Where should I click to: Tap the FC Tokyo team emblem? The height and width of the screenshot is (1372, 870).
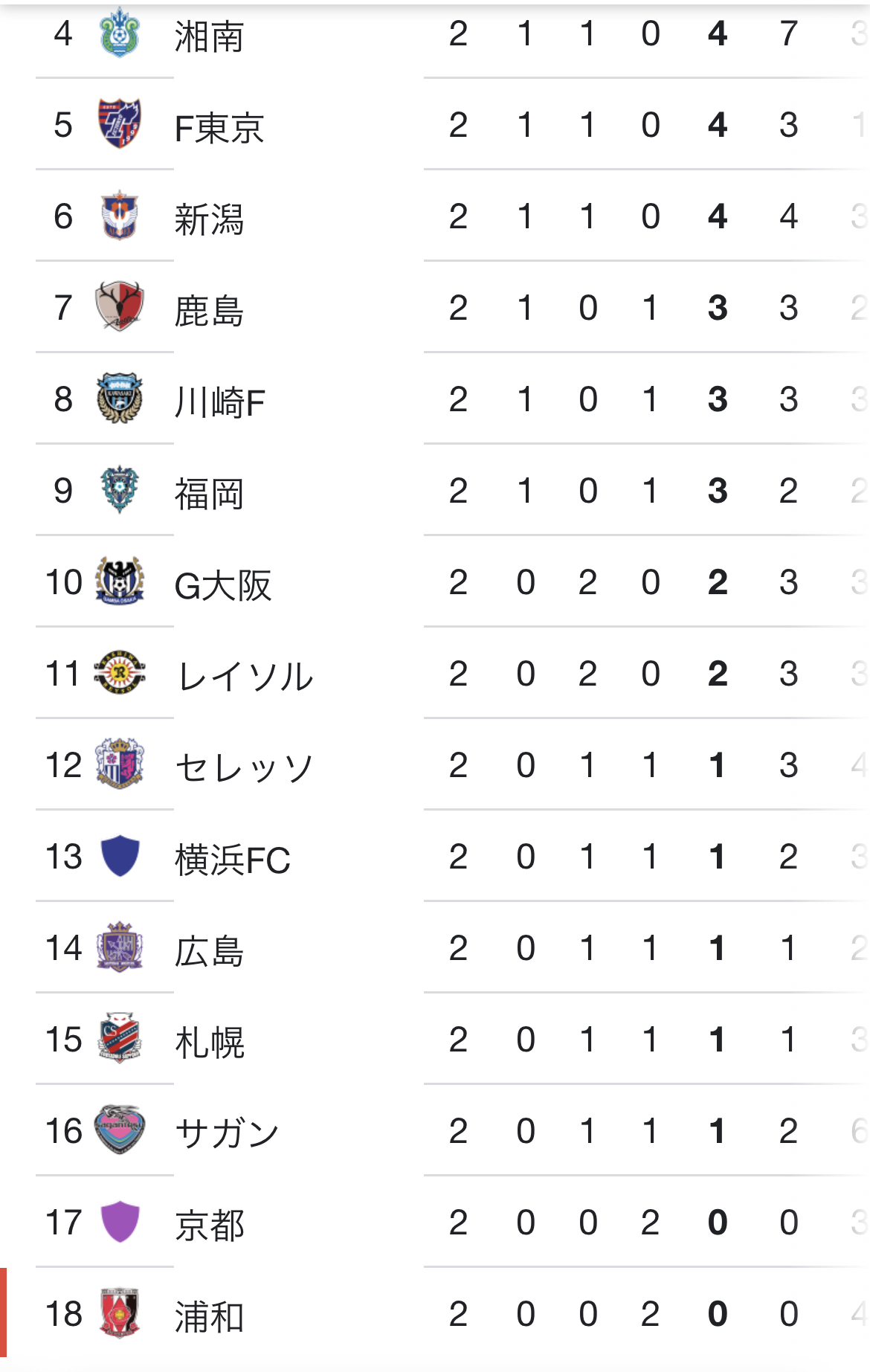119,124
